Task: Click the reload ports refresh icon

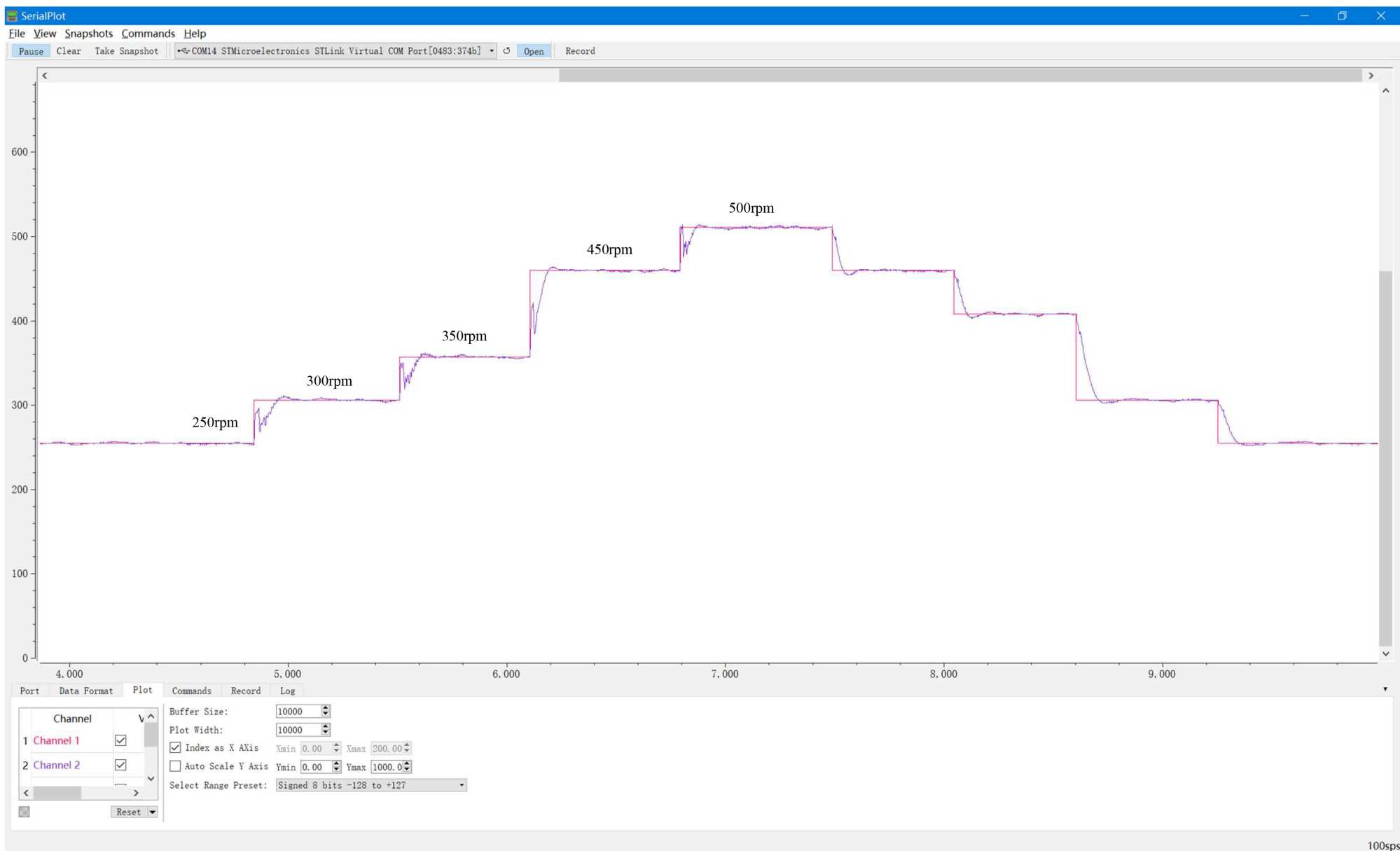Action: 506,51
